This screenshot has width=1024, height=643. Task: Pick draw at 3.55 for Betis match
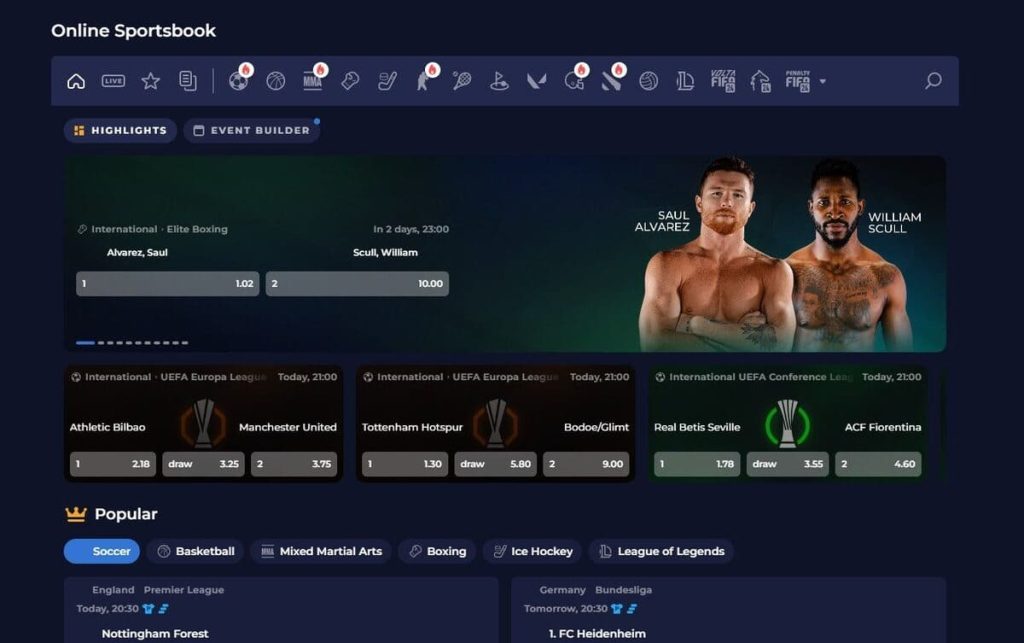788,464
